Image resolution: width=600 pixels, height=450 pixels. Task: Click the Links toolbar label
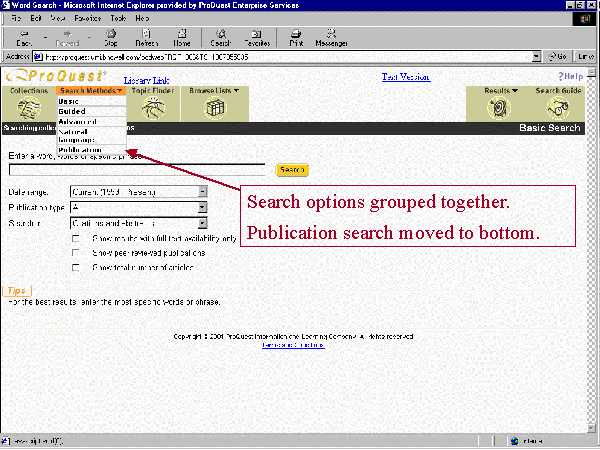[x=585, y=57]
